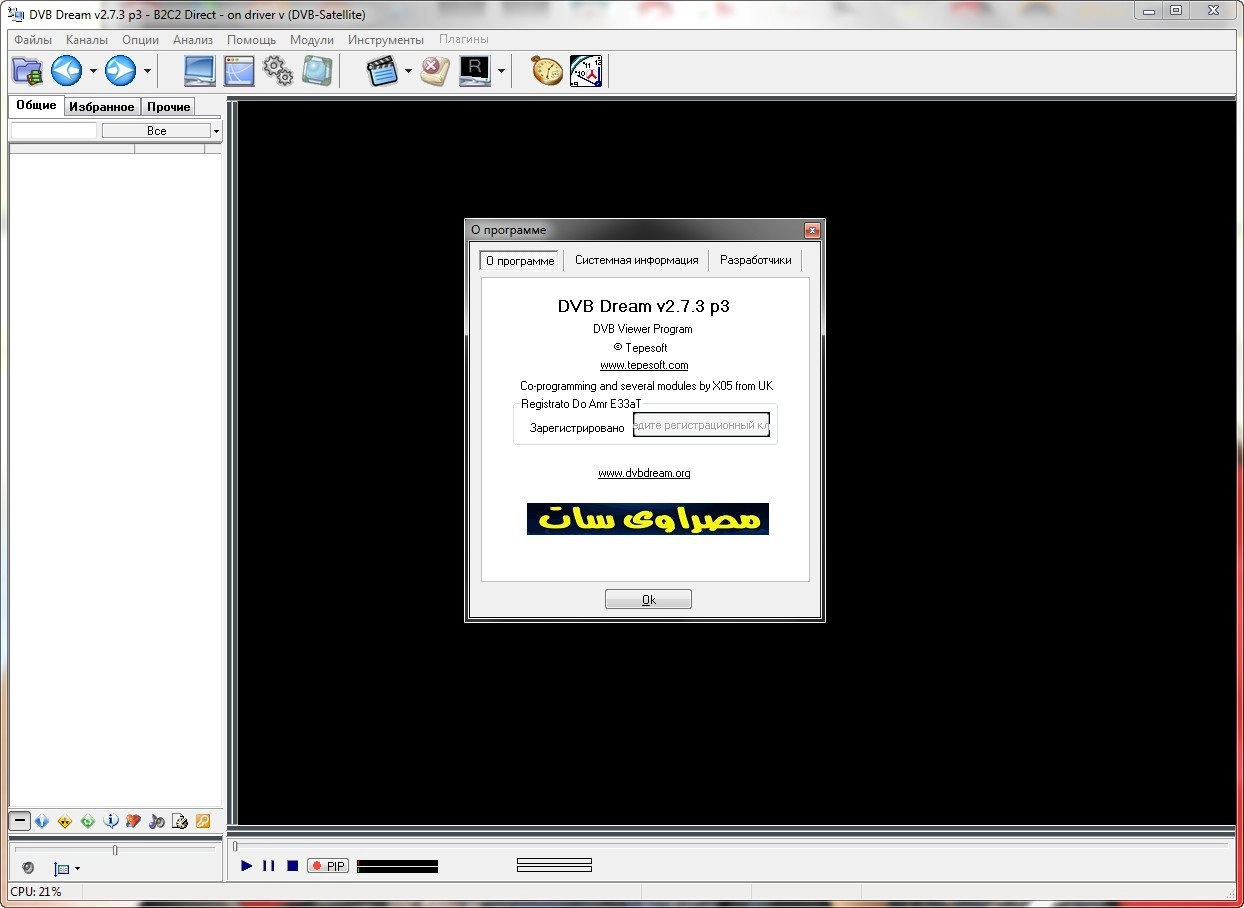Open the stopwatch timer icon
The height and width of the screenshot is (908, 1244).
pyautogui.click(x=547, y=71)
